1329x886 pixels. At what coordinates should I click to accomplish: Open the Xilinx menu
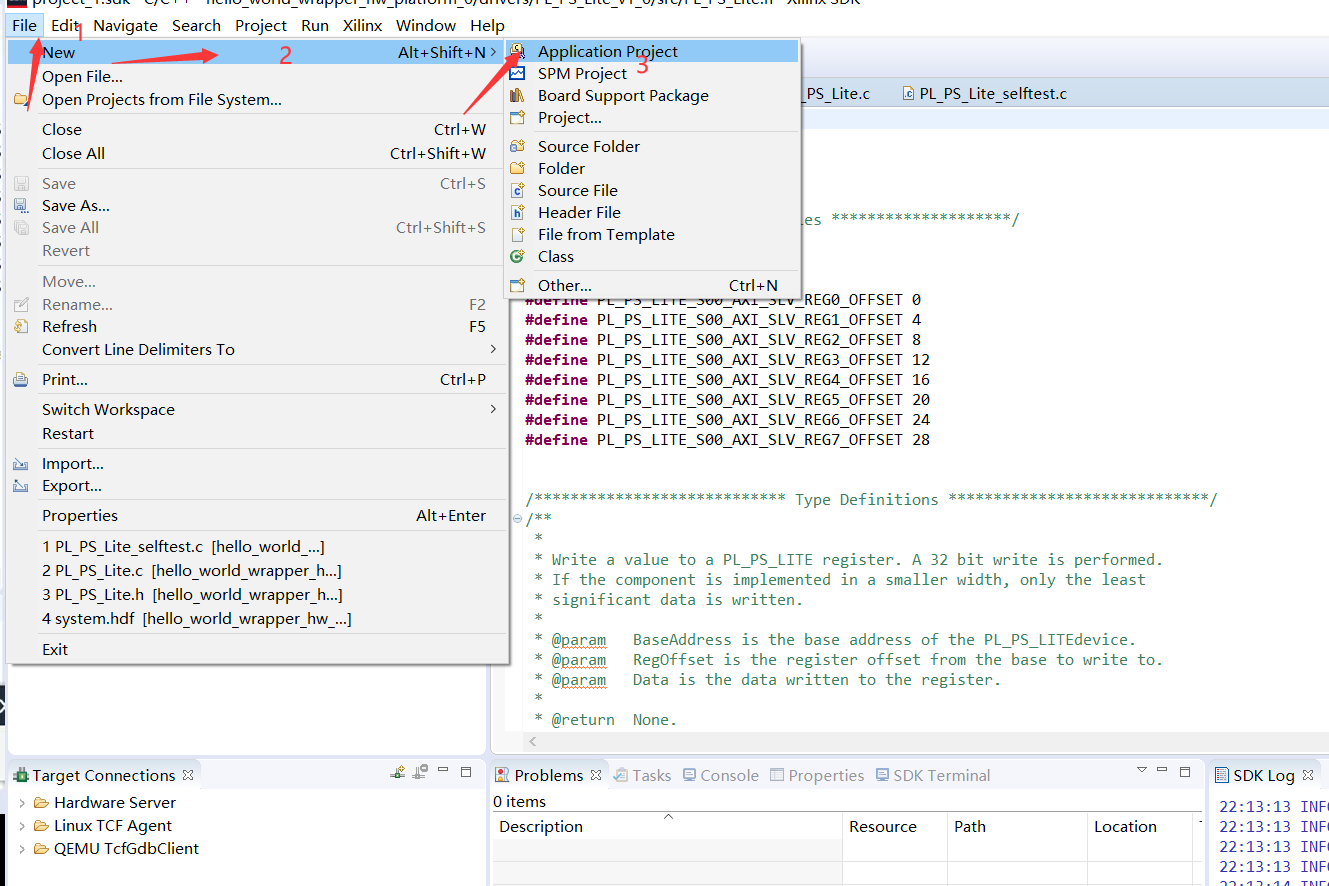362,25
